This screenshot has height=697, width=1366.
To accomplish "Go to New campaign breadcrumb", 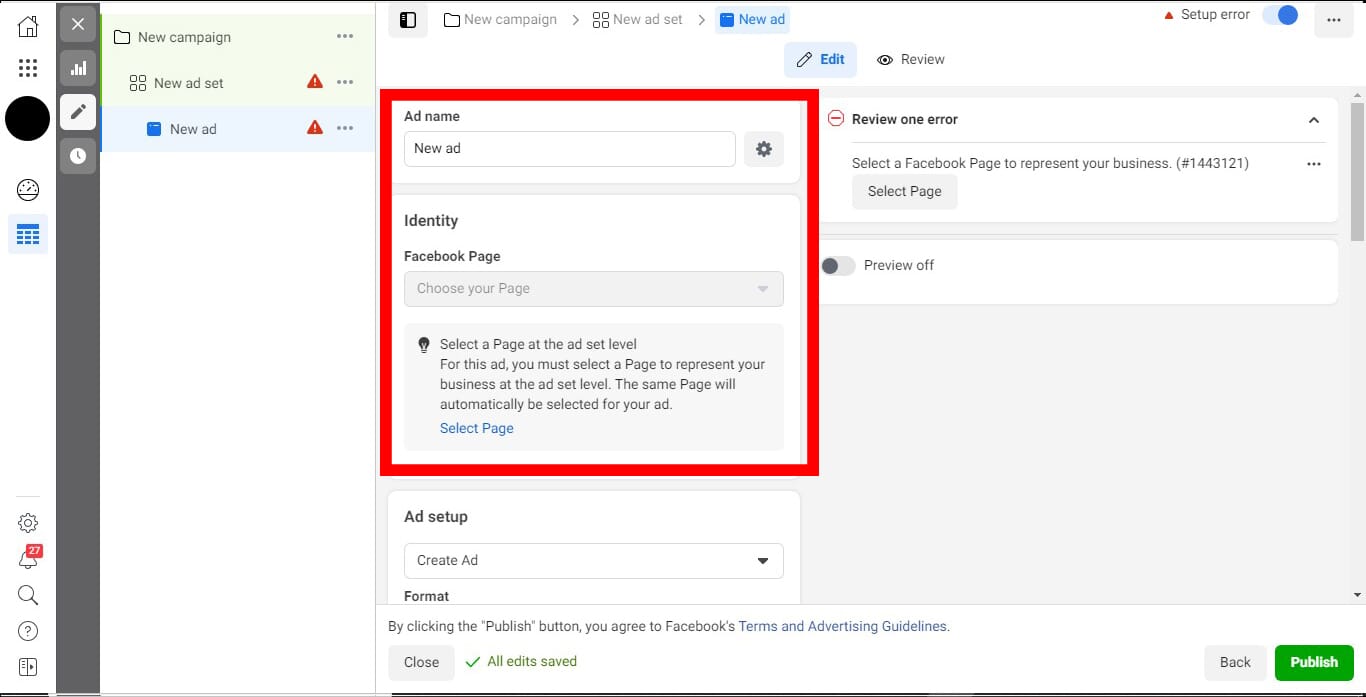I will click(x=500, y=19).
